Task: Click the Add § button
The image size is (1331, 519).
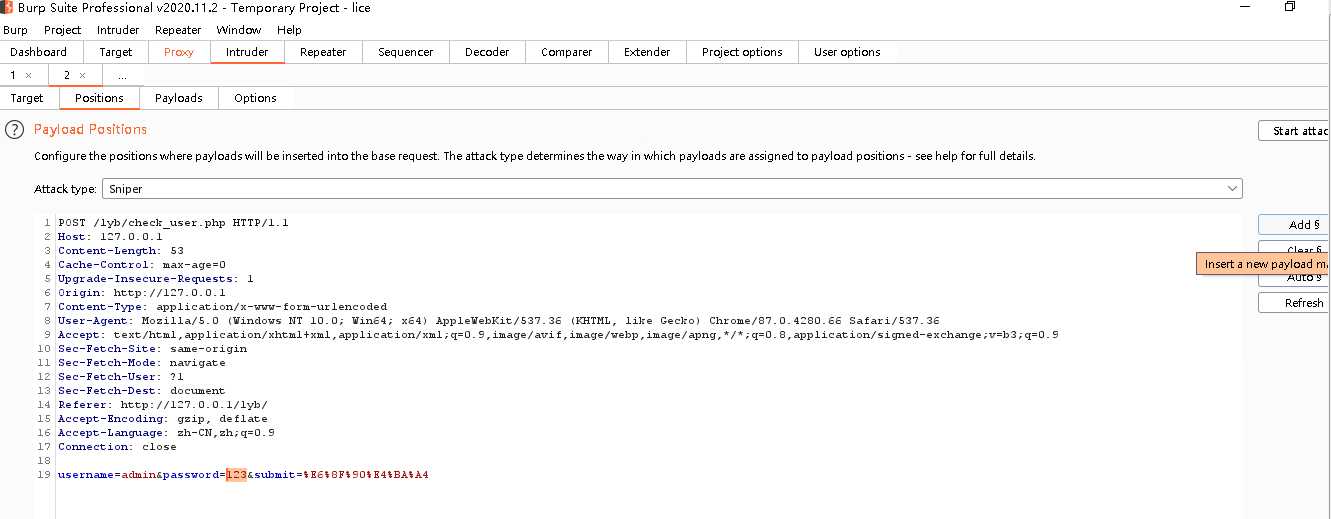Action: 1294,225
